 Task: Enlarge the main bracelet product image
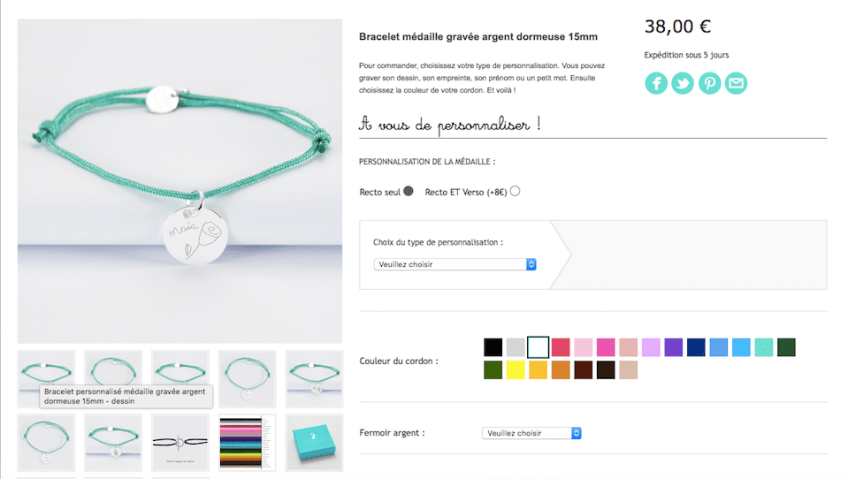[x=180, y=181]
